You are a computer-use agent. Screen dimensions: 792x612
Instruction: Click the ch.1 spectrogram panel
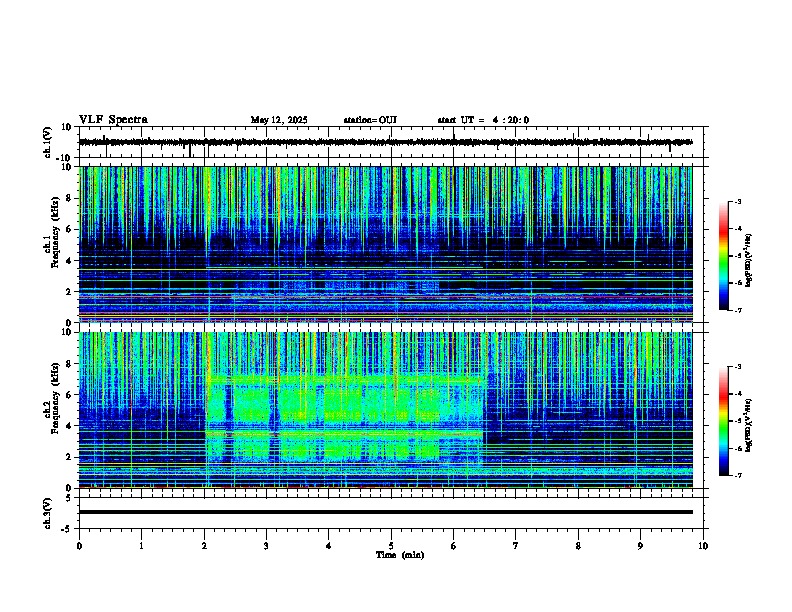pyautogui.click(x=386, y=244)
